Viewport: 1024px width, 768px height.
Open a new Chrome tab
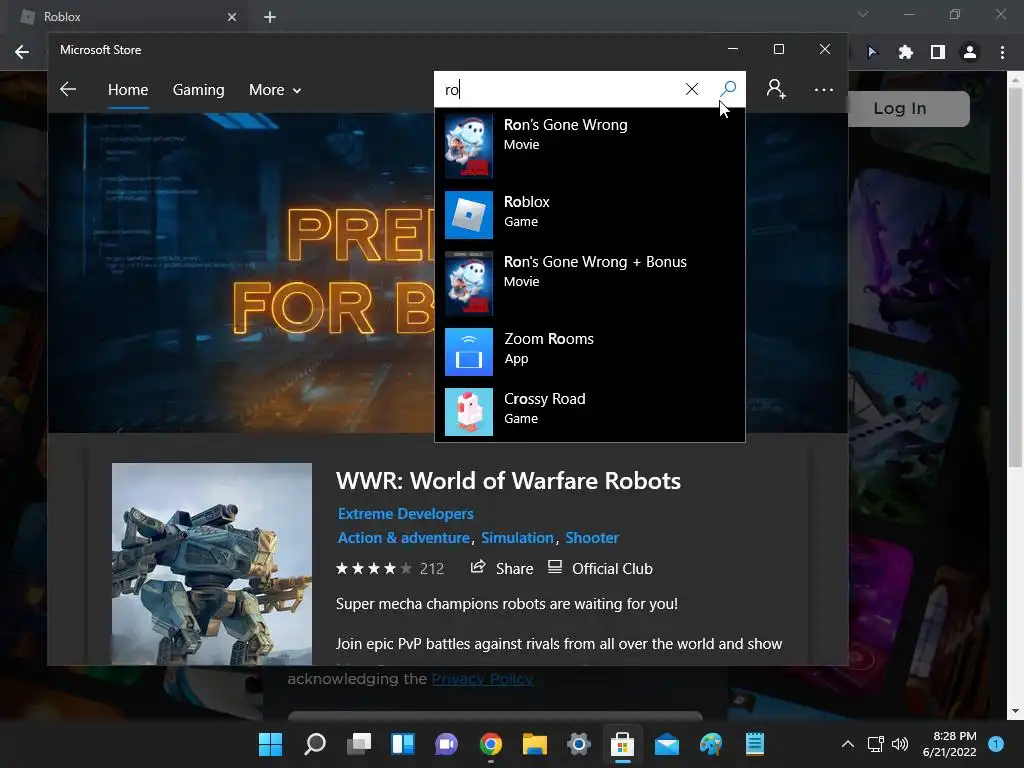[270, 17]
